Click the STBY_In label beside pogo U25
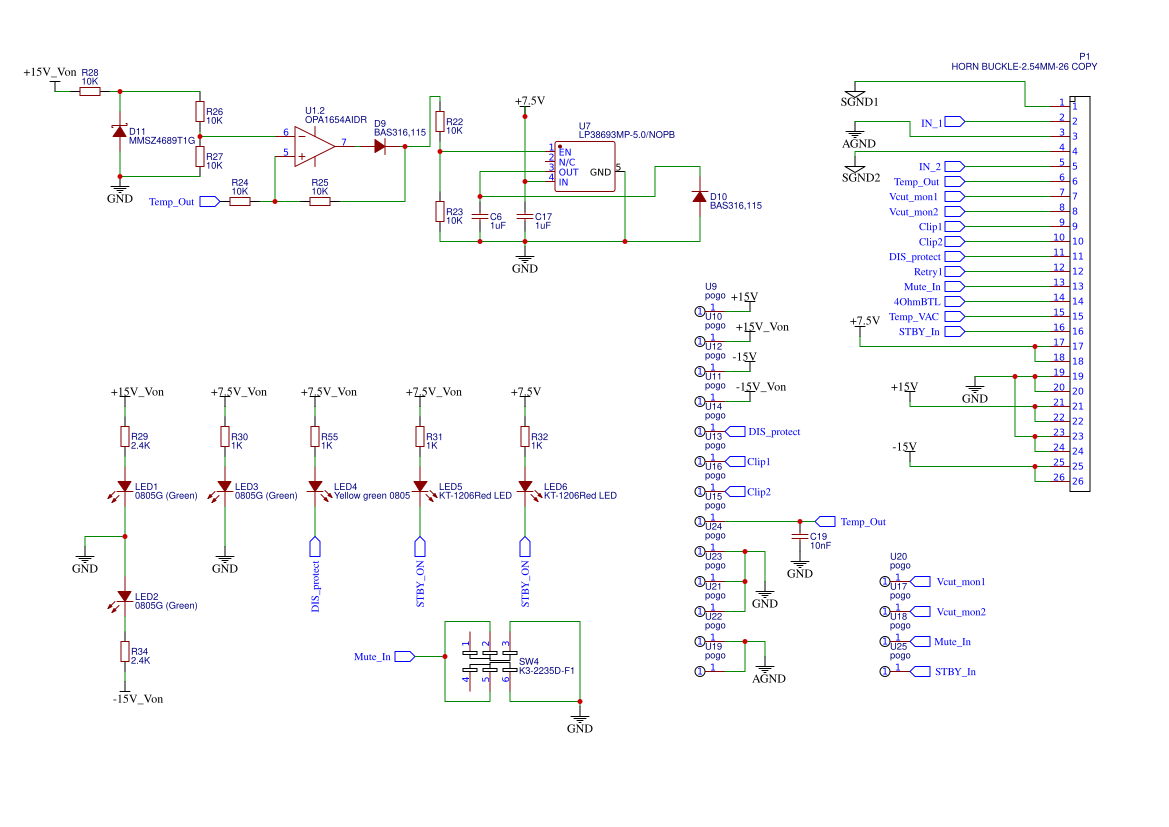The image size is (1169, 827). [x=955, y=672]
